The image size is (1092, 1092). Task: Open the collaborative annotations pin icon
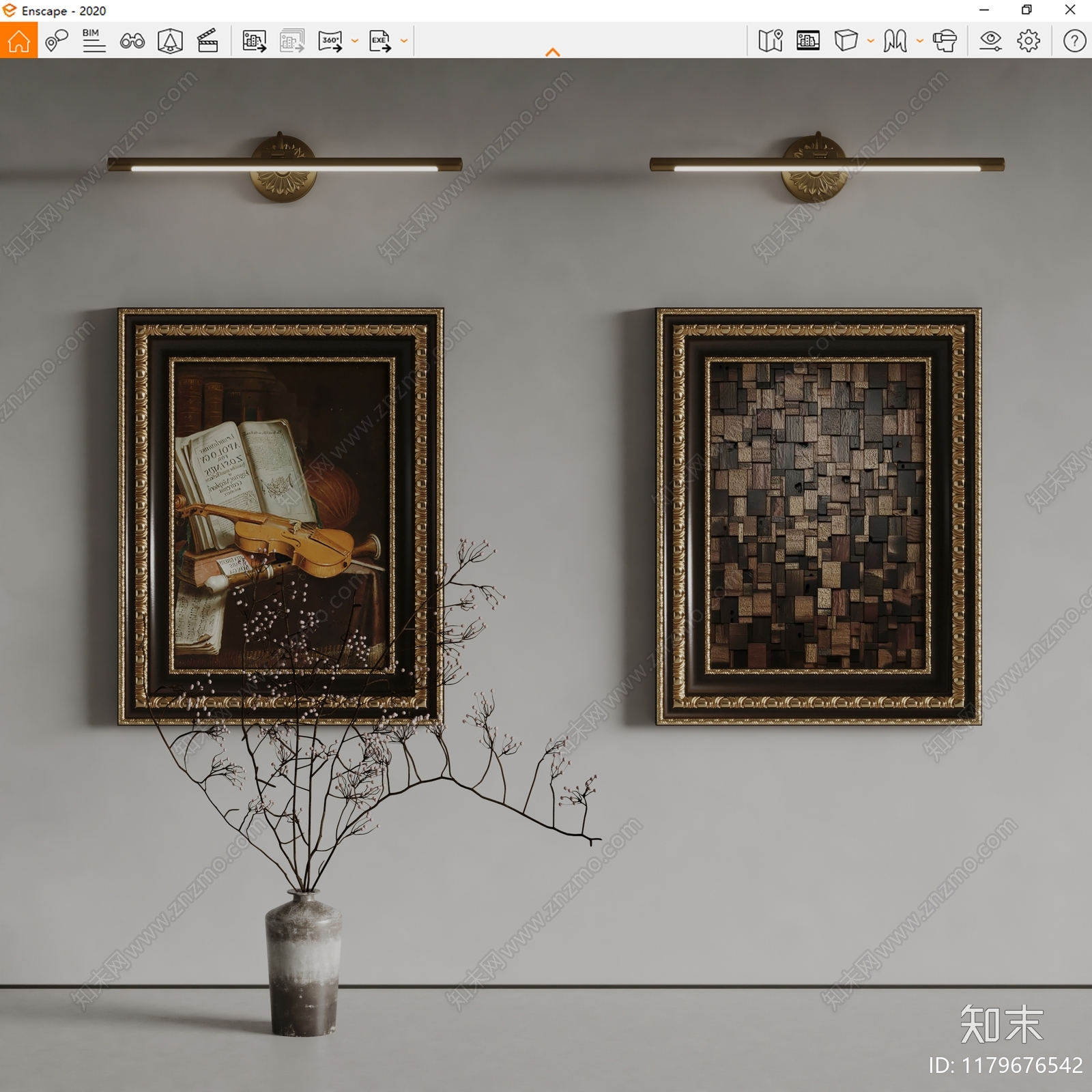pyautogui.click(x=57, y=41)
